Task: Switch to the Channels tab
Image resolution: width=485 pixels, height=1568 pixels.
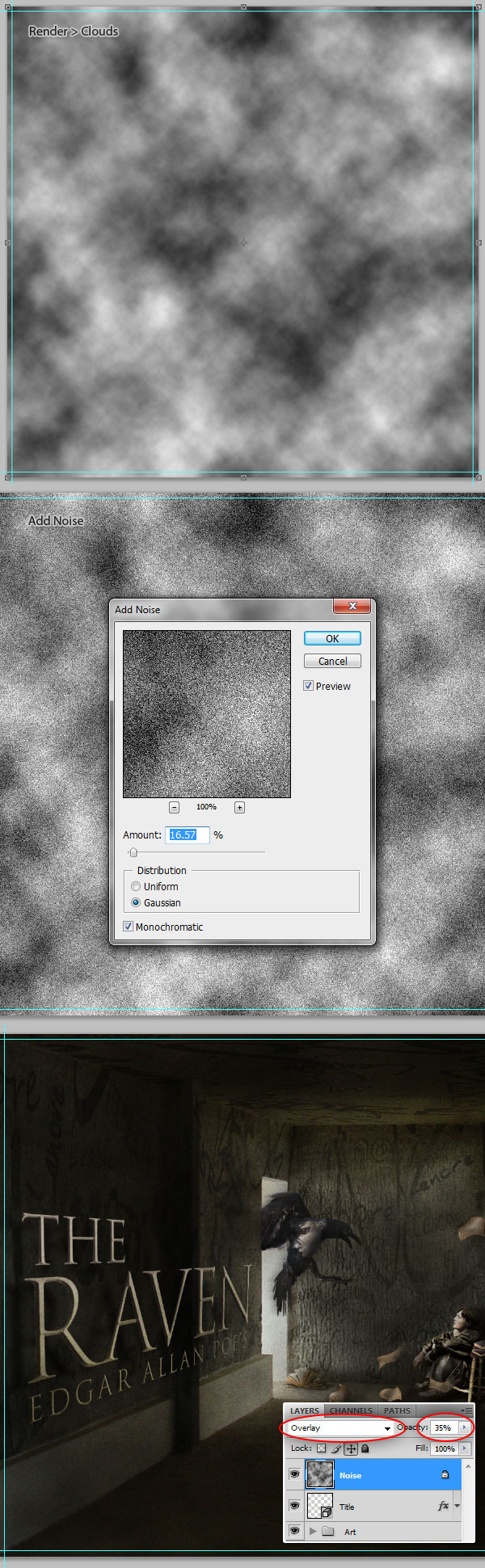Action: coord(351,1410)
